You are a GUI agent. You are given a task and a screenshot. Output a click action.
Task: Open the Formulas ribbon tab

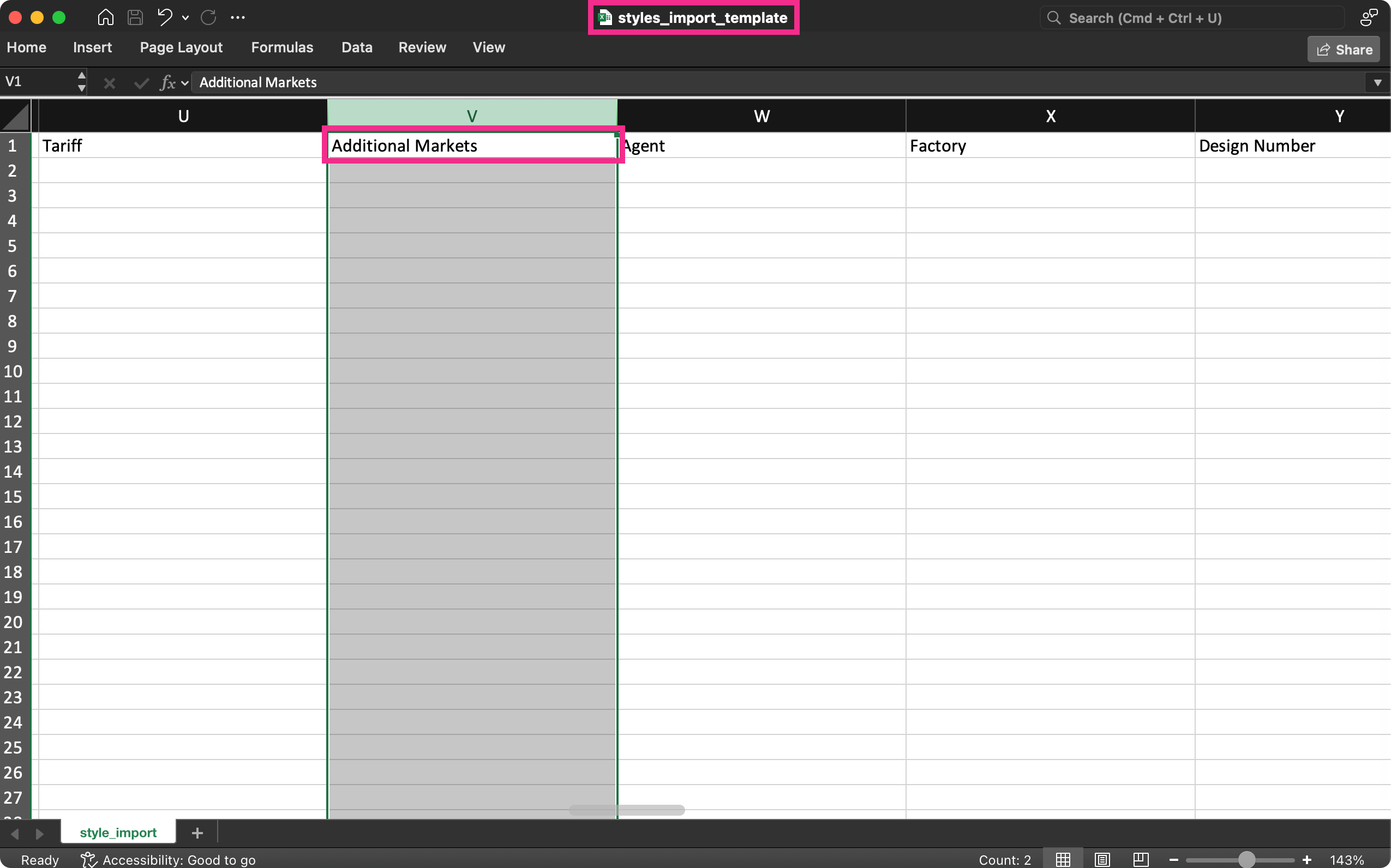point(282,47)
